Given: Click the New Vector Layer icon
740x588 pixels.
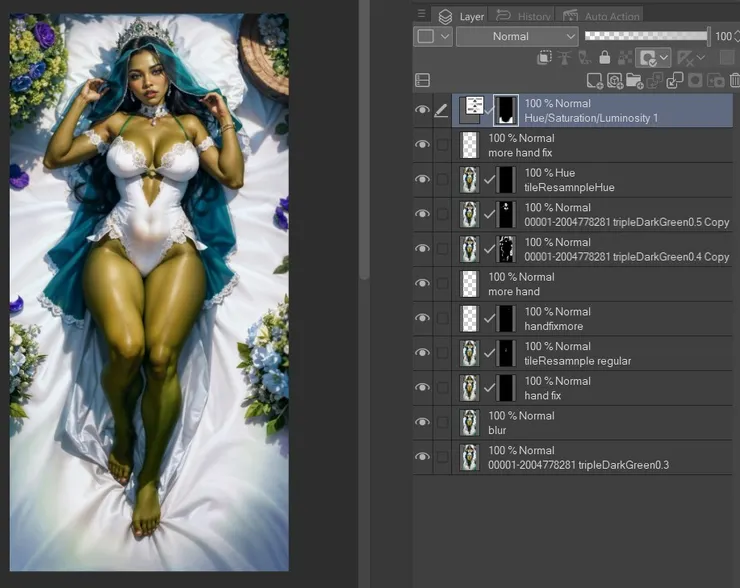Looking at the screenshot, I should [615, 80].
